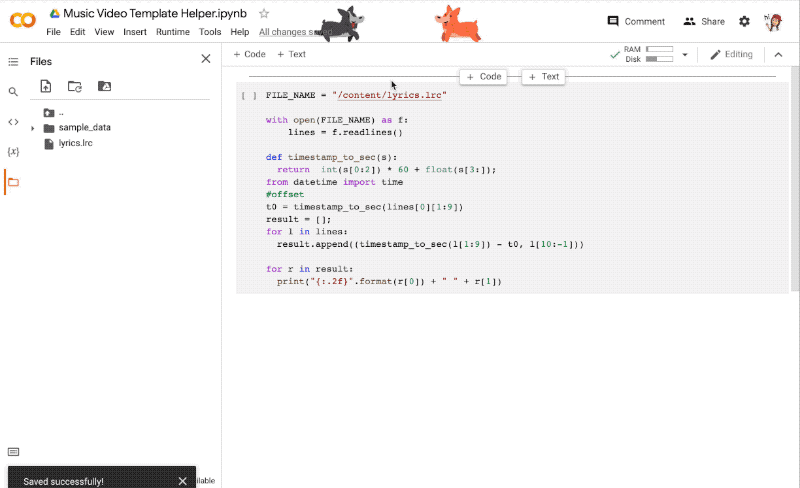Expand the sample_data folder
This screenshot has width=800, height=488.
33,128
